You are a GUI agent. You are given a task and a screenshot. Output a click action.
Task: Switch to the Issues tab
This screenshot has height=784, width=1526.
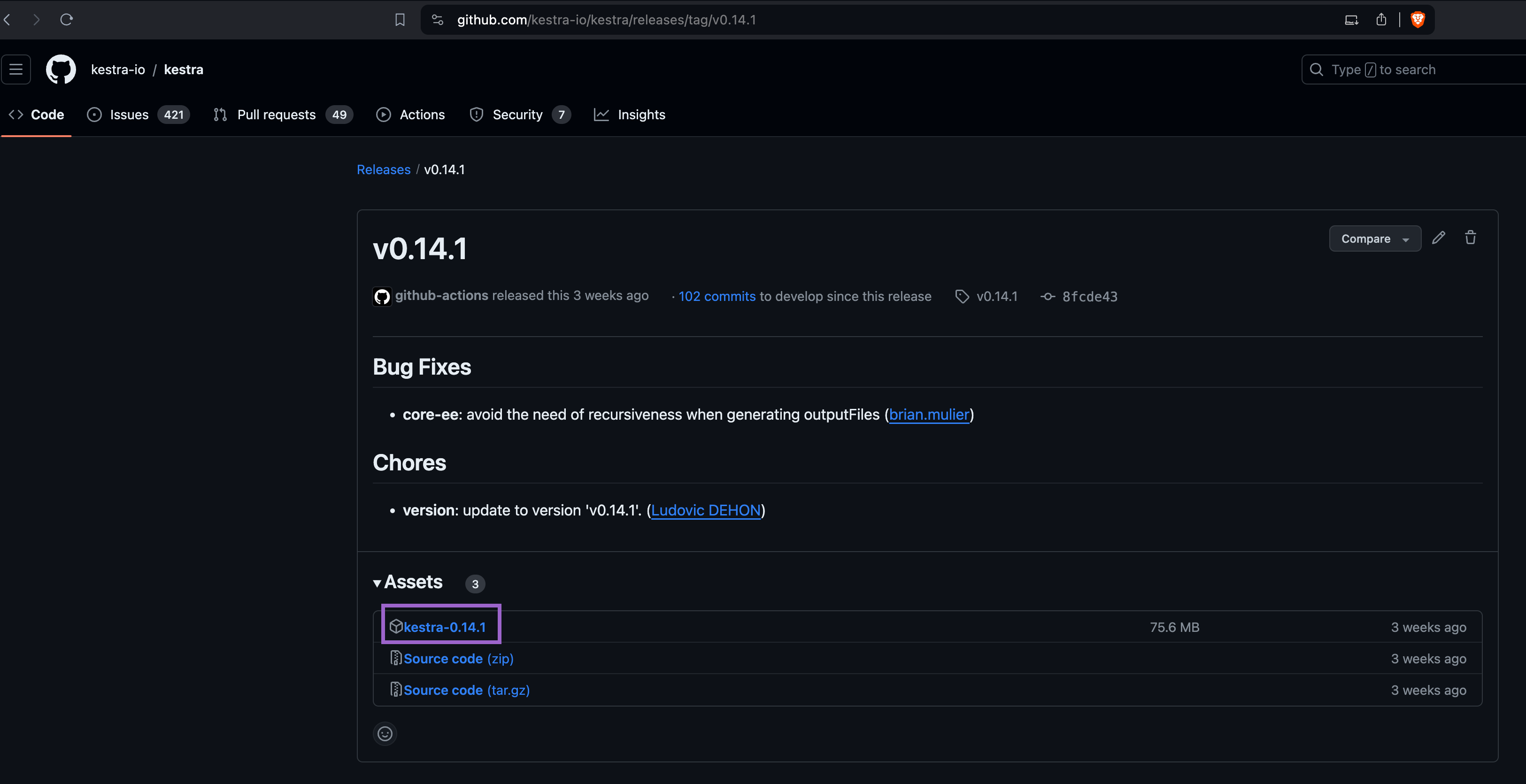(128, 114)
